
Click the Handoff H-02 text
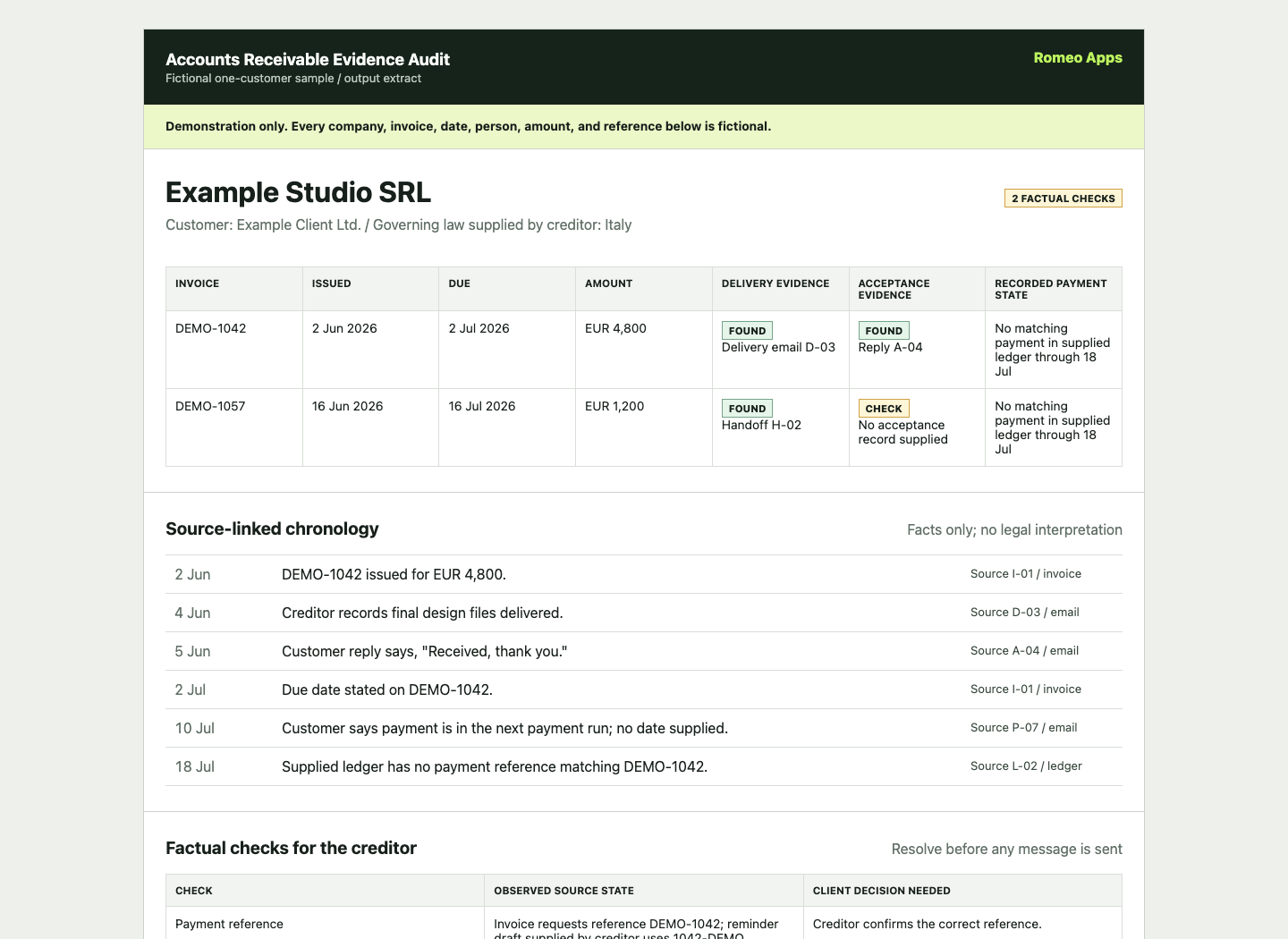point(761,425)
